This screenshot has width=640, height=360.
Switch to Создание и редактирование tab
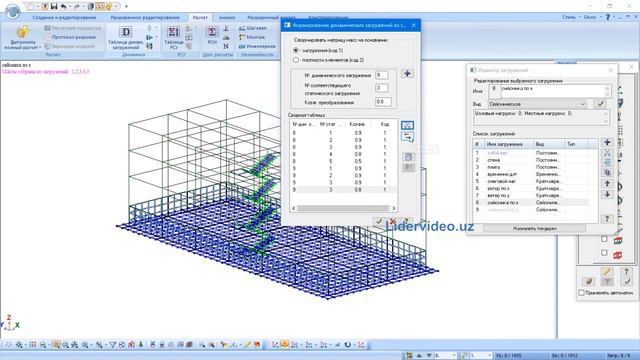pyautogui.click(x=64, y=18)
